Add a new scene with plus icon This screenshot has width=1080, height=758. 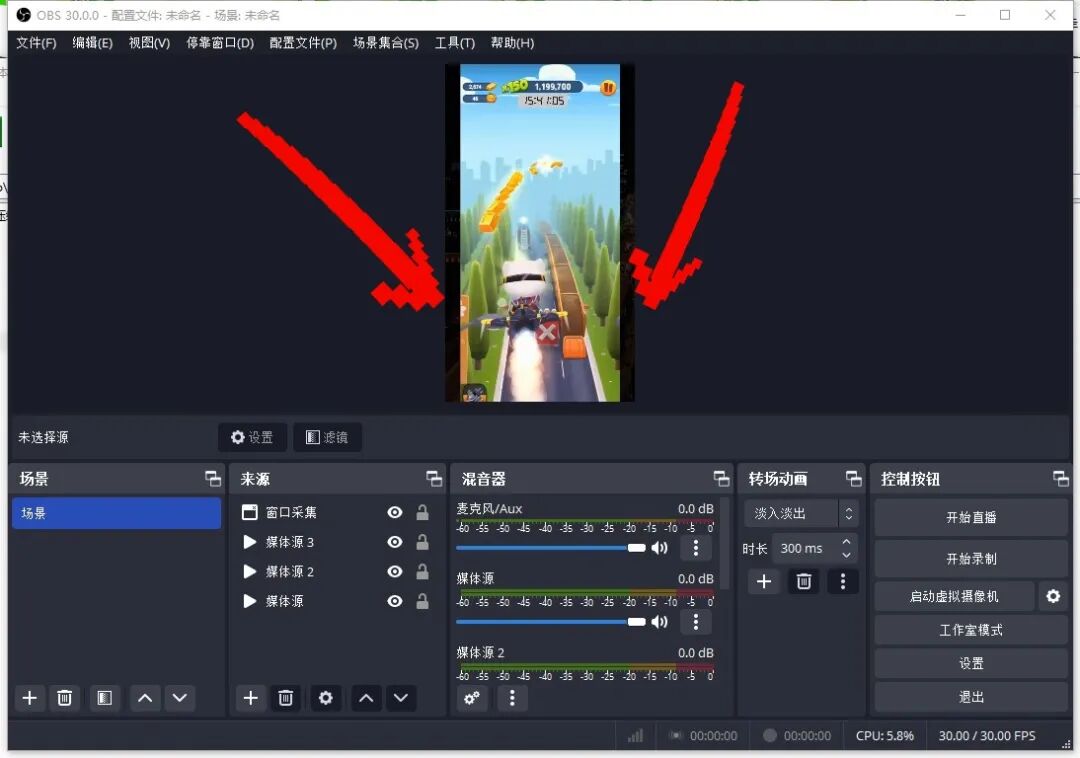tap(30, 698)
